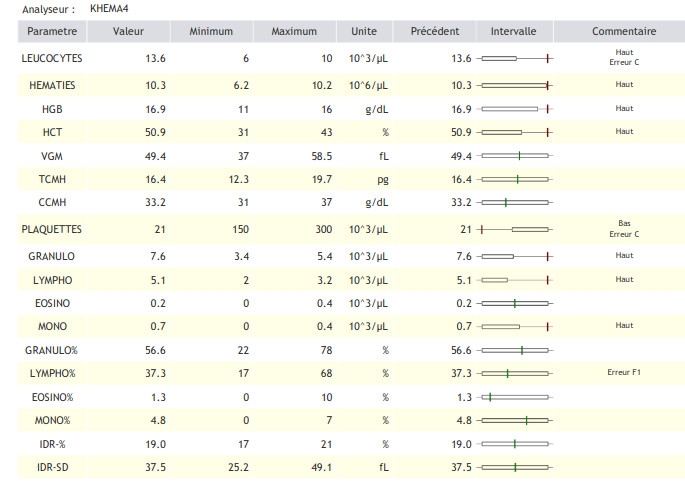Screen dimensions: 685x494
Task: Click the LYMPHO% parameter row label
Action: 51,373
